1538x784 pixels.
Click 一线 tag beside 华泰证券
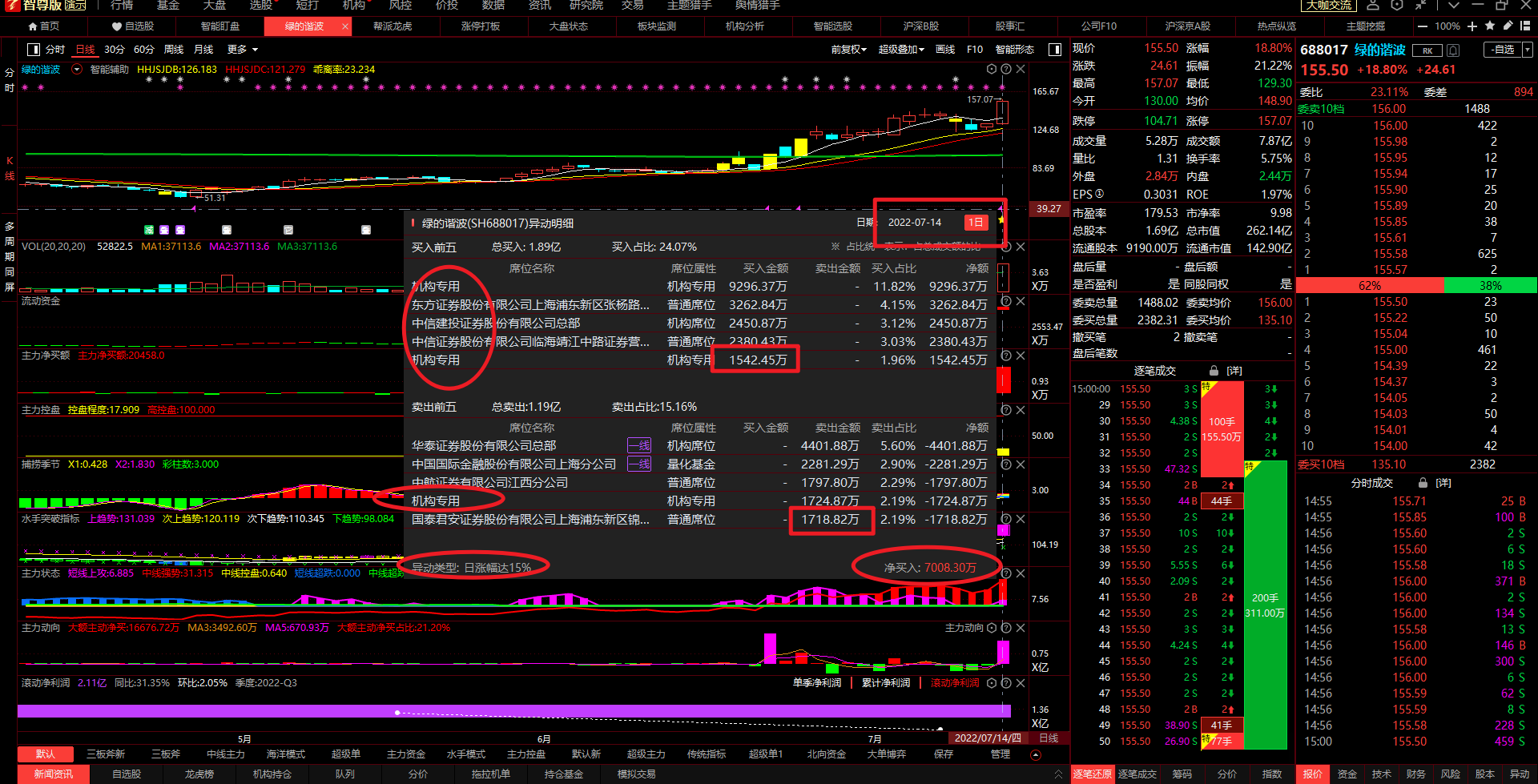click(639, 446)
